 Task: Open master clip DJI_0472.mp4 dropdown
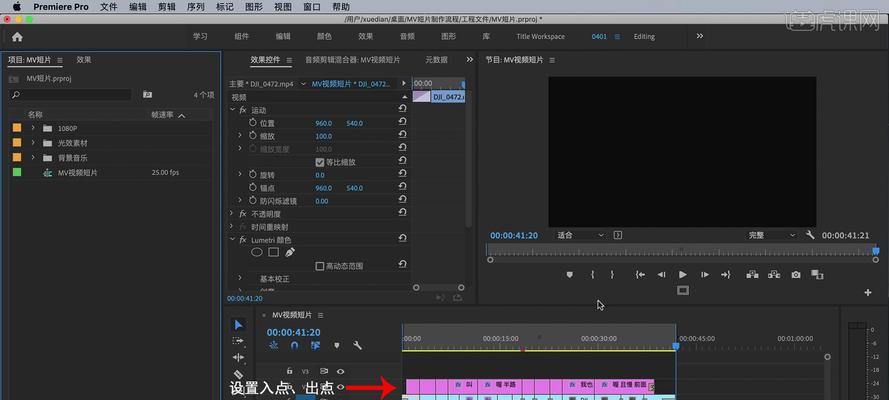coord(303,84)
